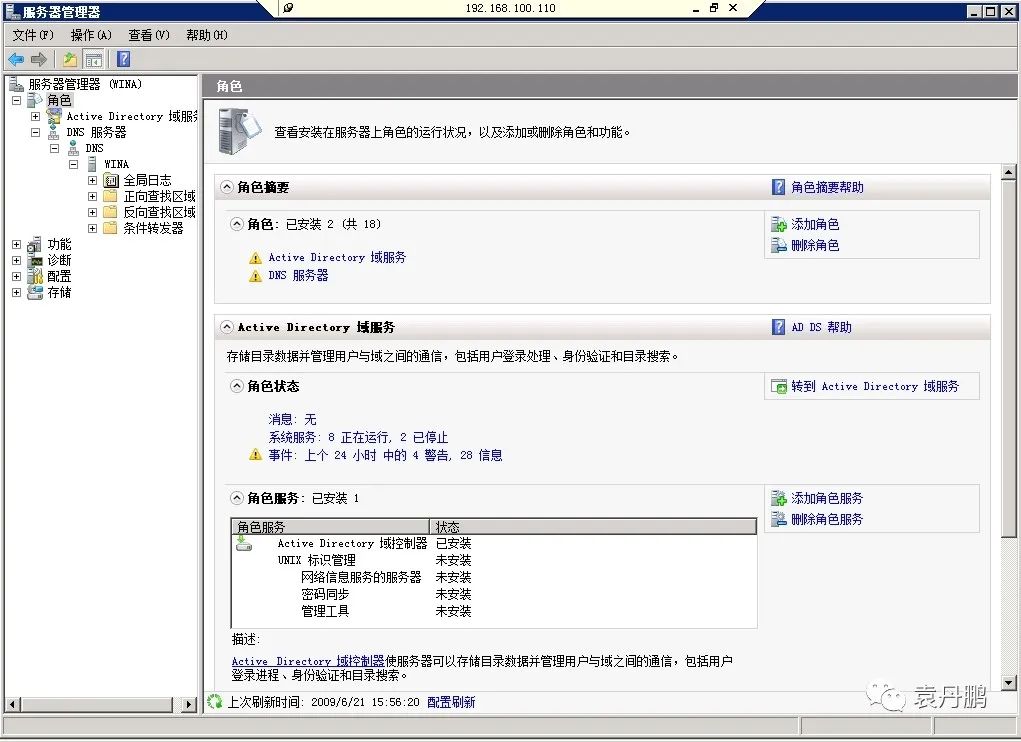Select the UNIX 标识管理 row
Screen dimensions: 1021x742
(x=494, y=560)
